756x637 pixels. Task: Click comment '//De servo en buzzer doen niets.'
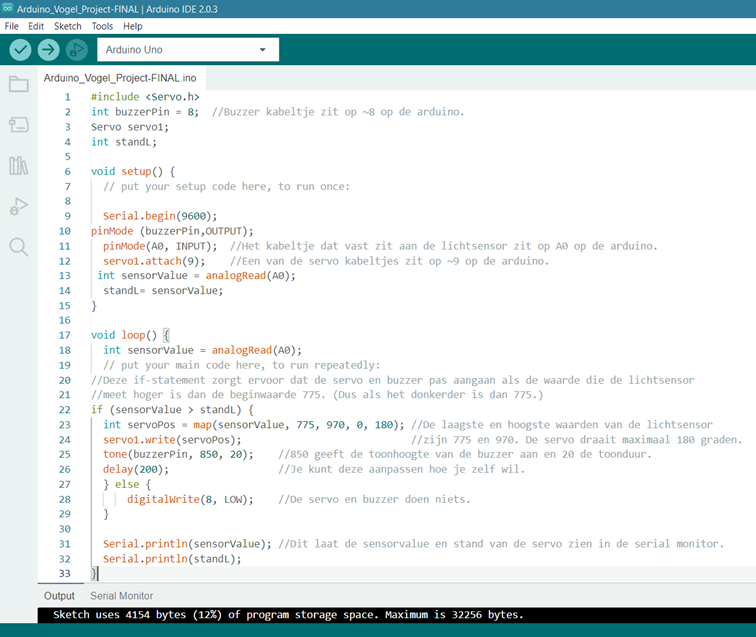pyautogui.click(x=374, y=499)
